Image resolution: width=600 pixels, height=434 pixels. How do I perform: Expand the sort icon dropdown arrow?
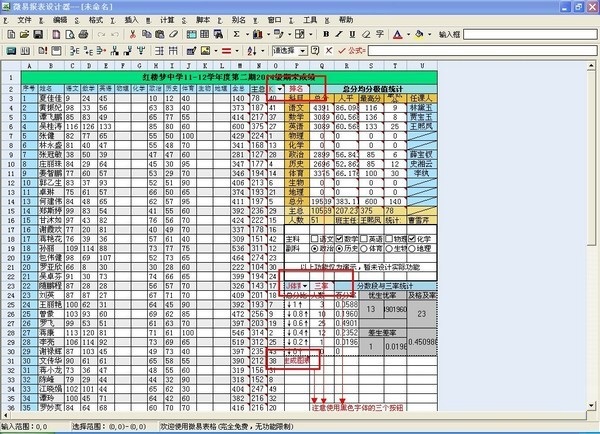(262, 51)
